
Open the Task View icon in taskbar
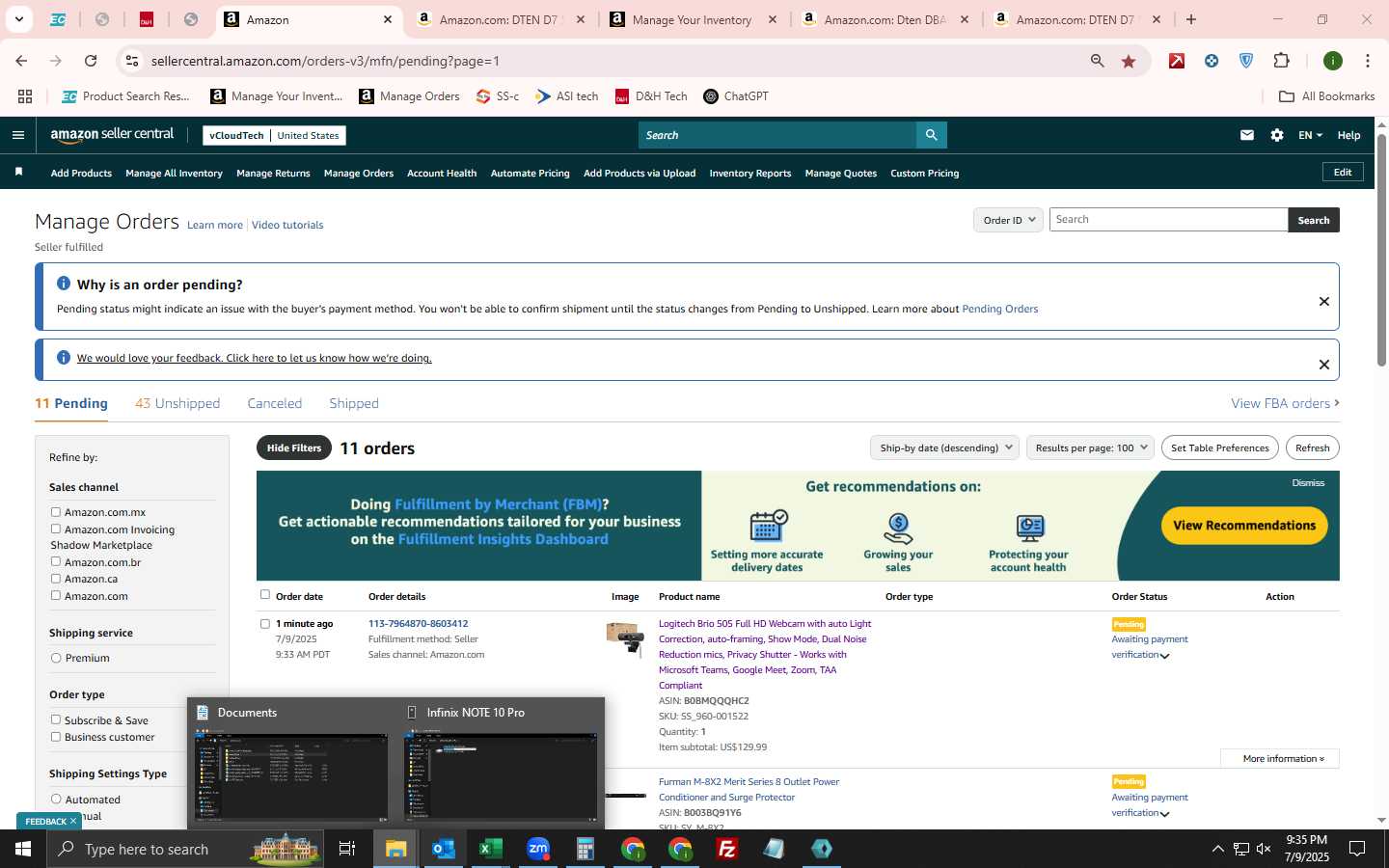pyautogui.click(x=347, y=849)
